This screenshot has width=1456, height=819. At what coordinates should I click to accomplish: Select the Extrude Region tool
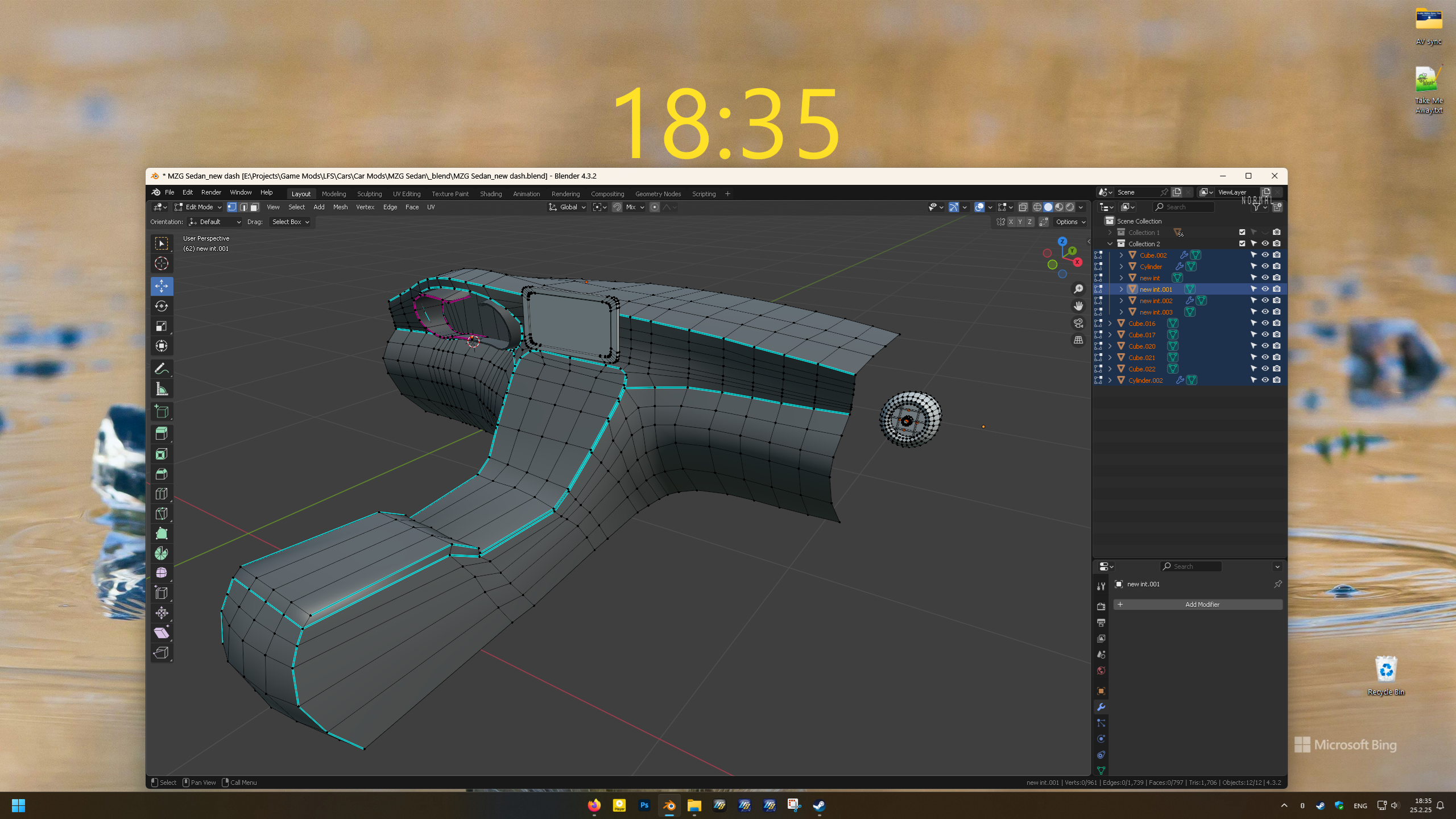point(162,434)
